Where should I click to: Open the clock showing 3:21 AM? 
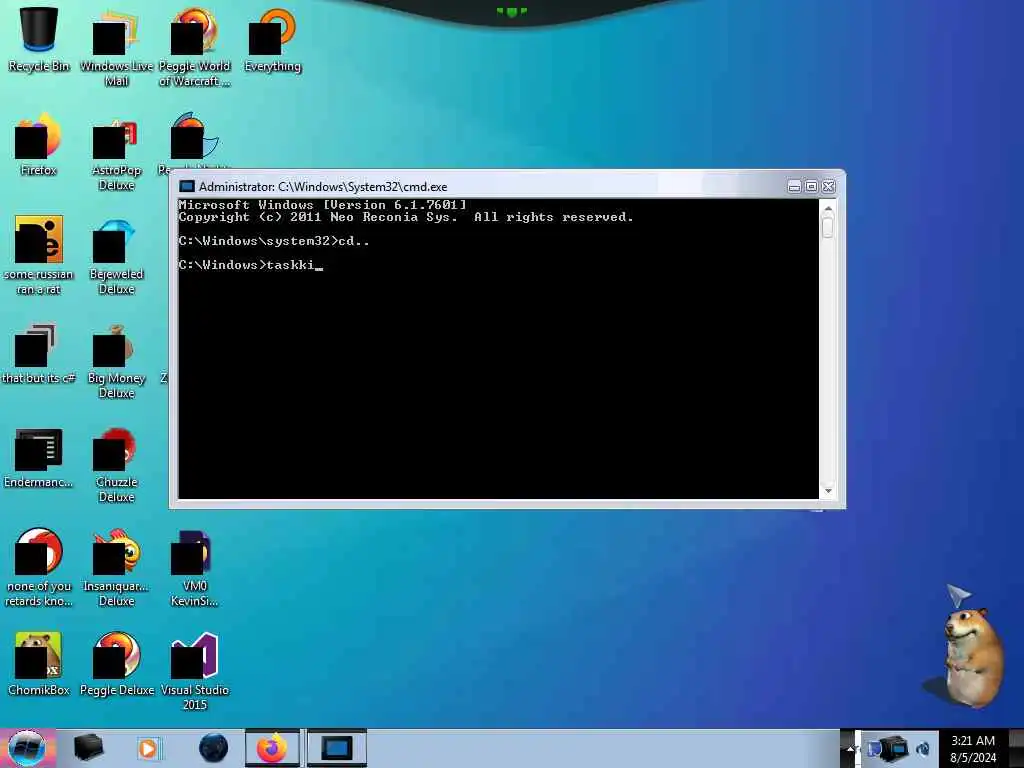click(x=972, y=741)
